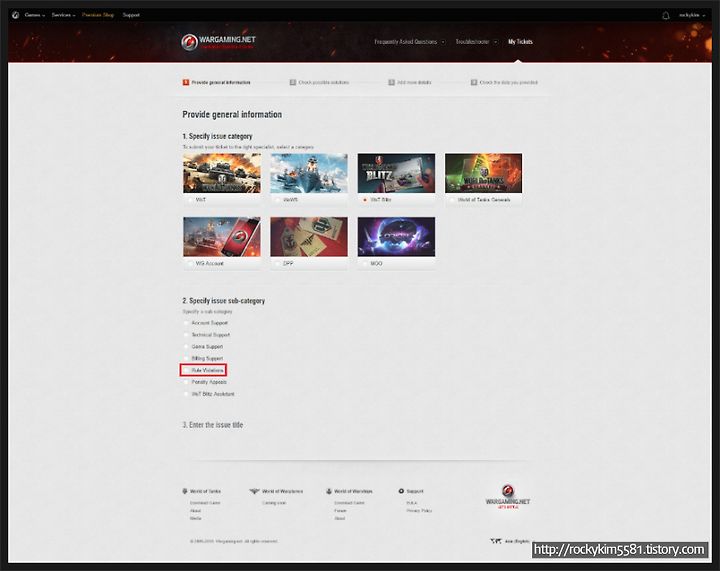Choose the Technical Support sub-category
This screenshot has width=720, height=571.
tap(207, 335)
